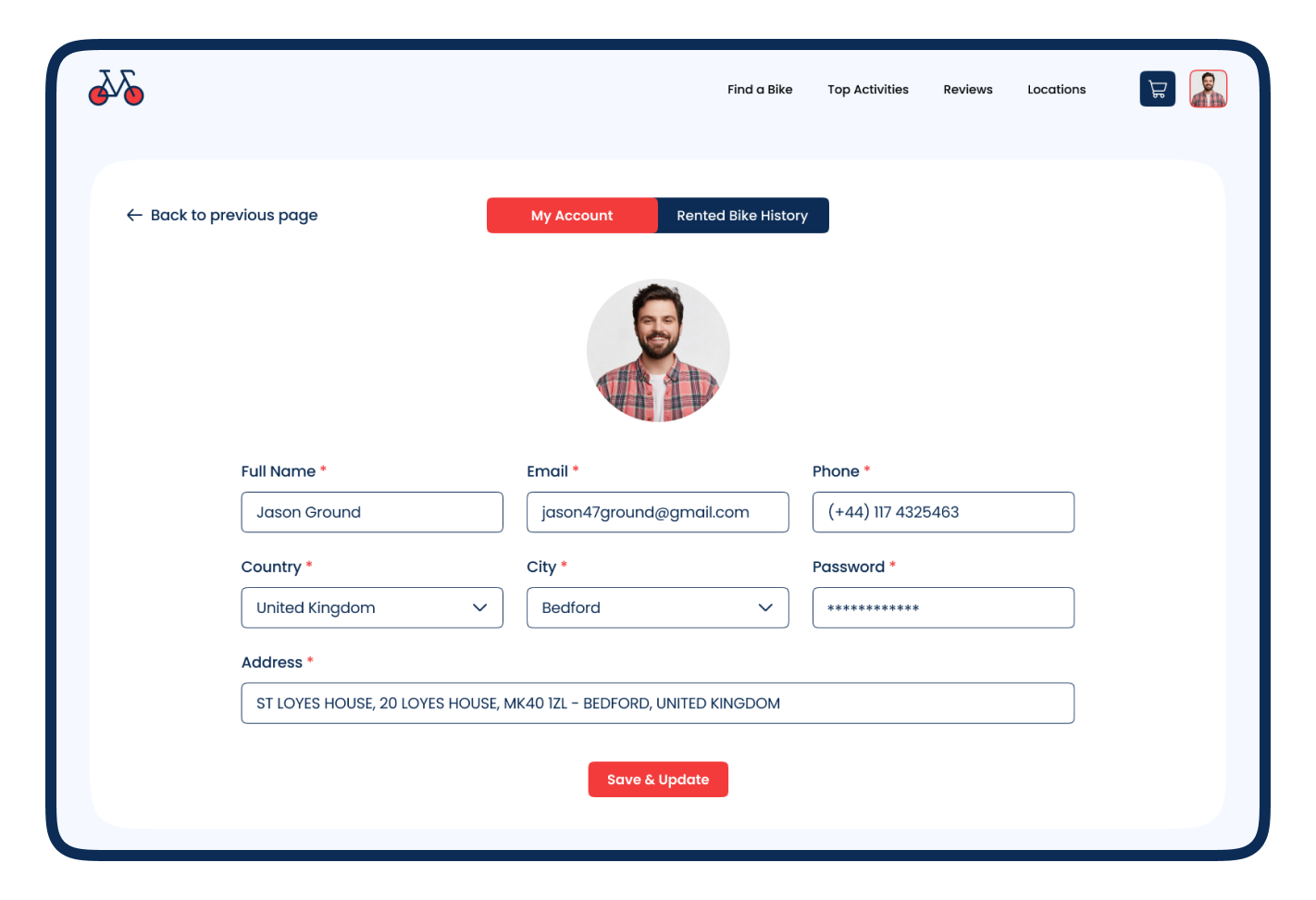Expand the Country dropdown chevron
This screenshot has width=1316, height=900.
click(479, 607)
